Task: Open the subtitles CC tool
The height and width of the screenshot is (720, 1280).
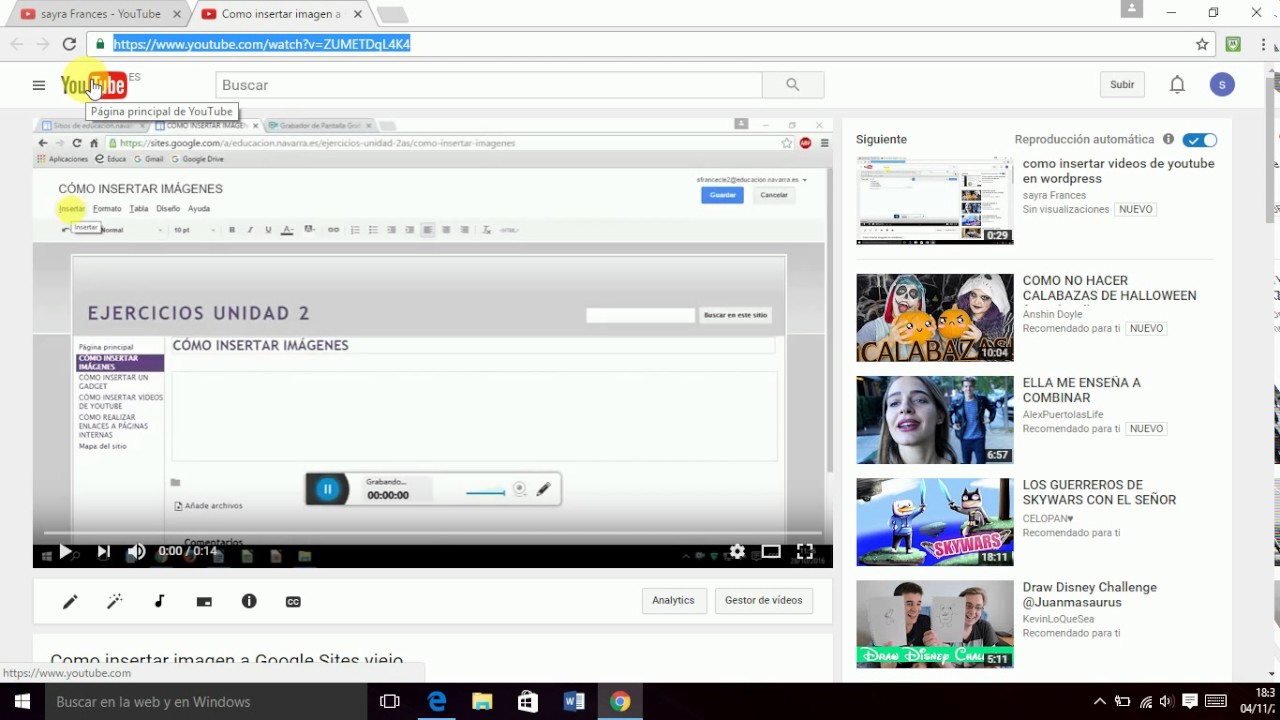Action: (x=293, y=601)
